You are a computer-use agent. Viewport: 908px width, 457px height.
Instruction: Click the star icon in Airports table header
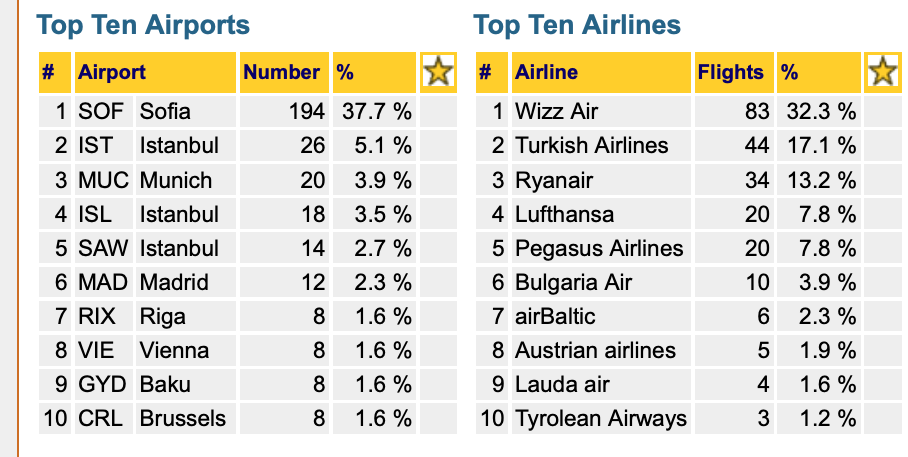tap(438, 72)
